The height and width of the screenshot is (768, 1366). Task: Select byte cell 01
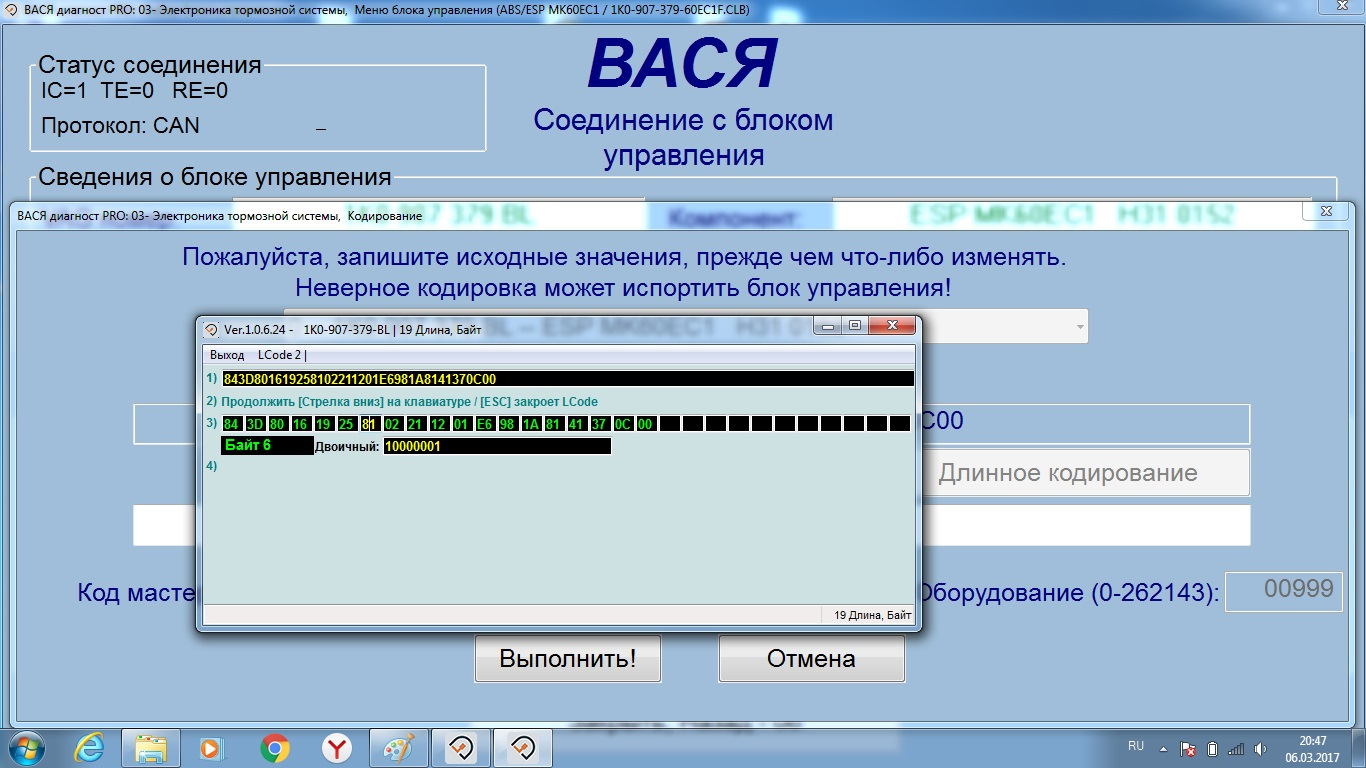coord(462,424)
